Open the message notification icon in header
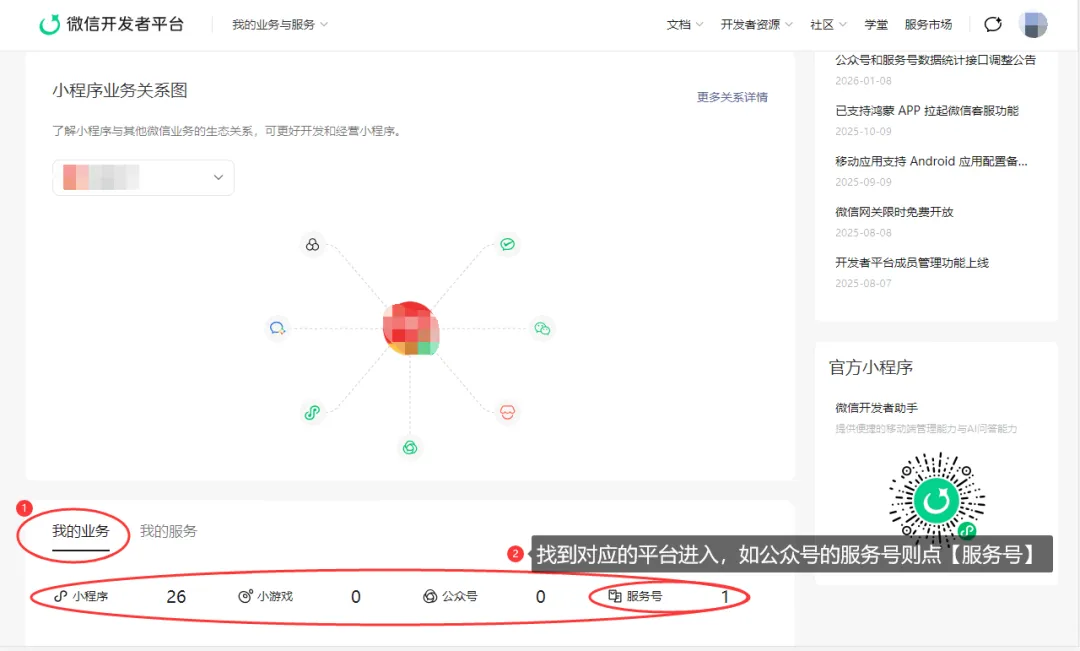The width and height of the screenshot is (1080, 651). (993, 24)
